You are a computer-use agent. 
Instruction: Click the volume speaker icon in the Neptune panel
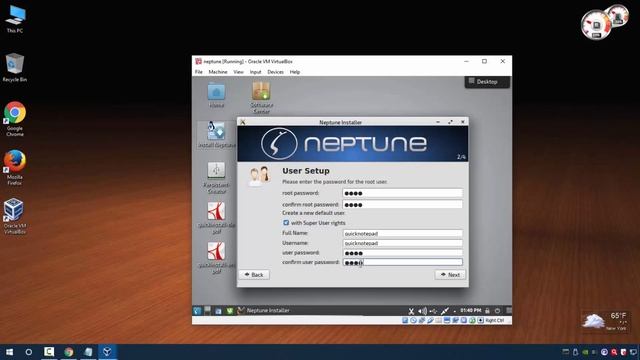[422, 311]
